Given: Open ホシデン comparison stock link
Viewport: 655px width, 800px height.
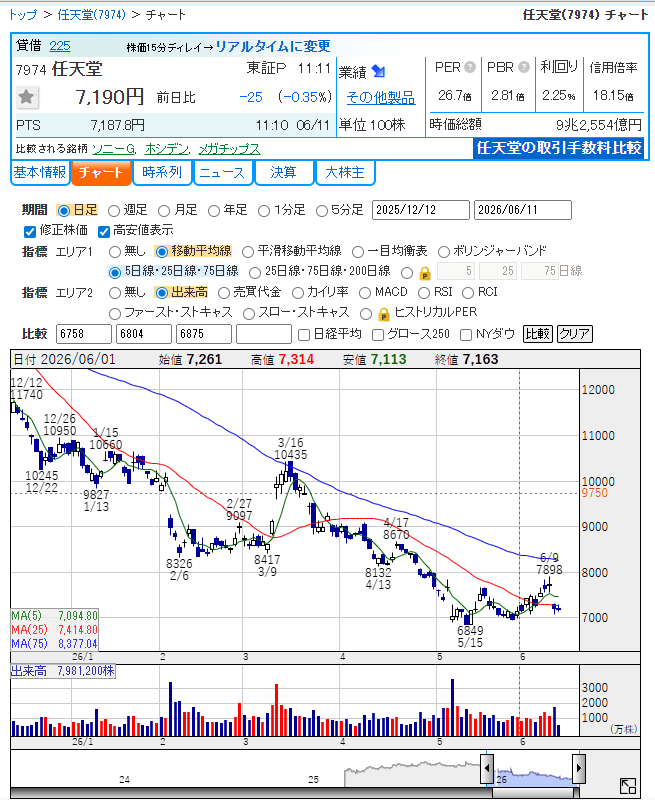Looking at the screenshot, I should click(167, 149).
